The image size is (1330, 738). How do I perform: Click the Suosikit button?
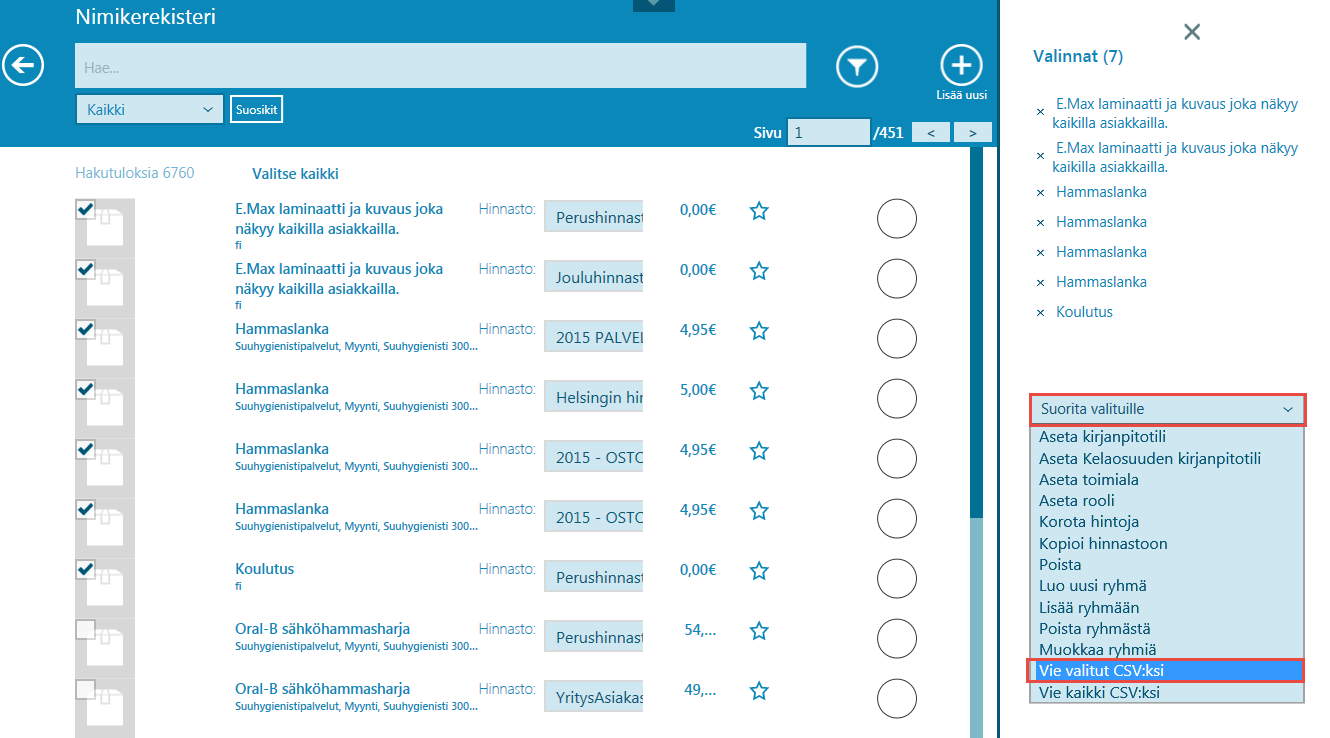coord(256,110)
